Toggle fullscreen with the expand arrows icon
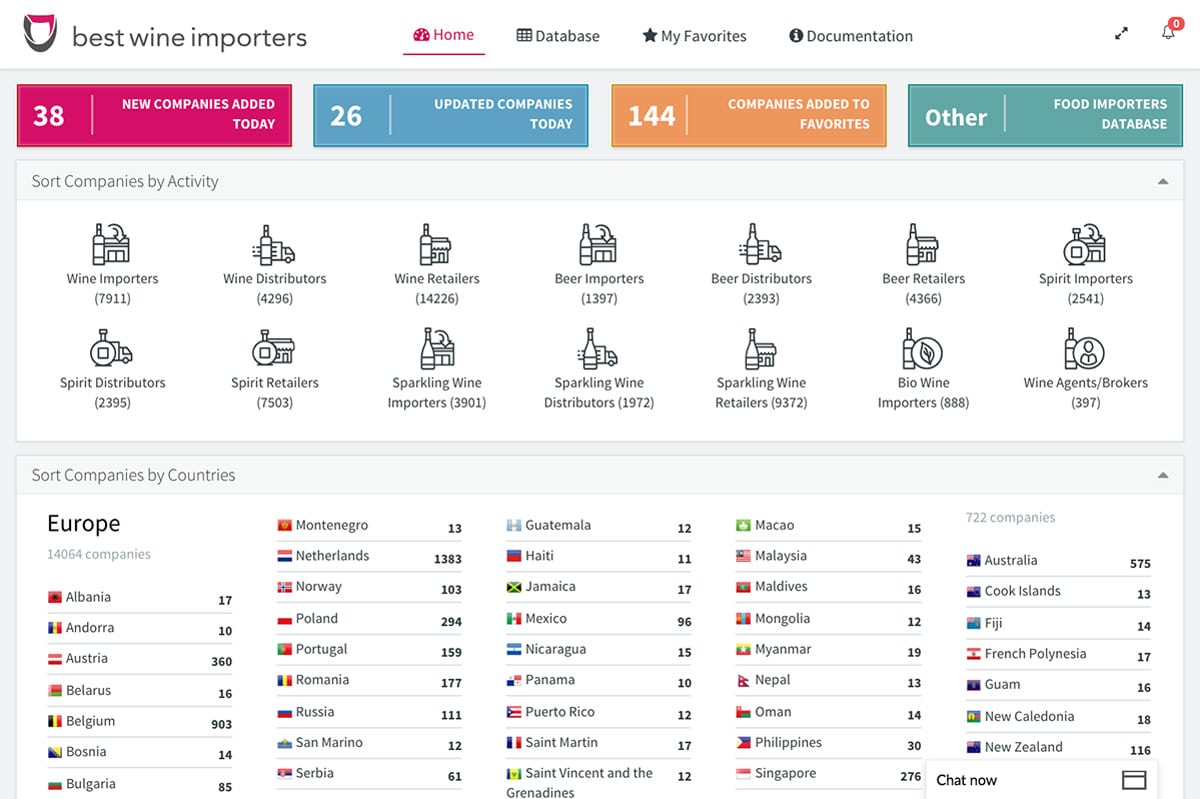 1121,34
